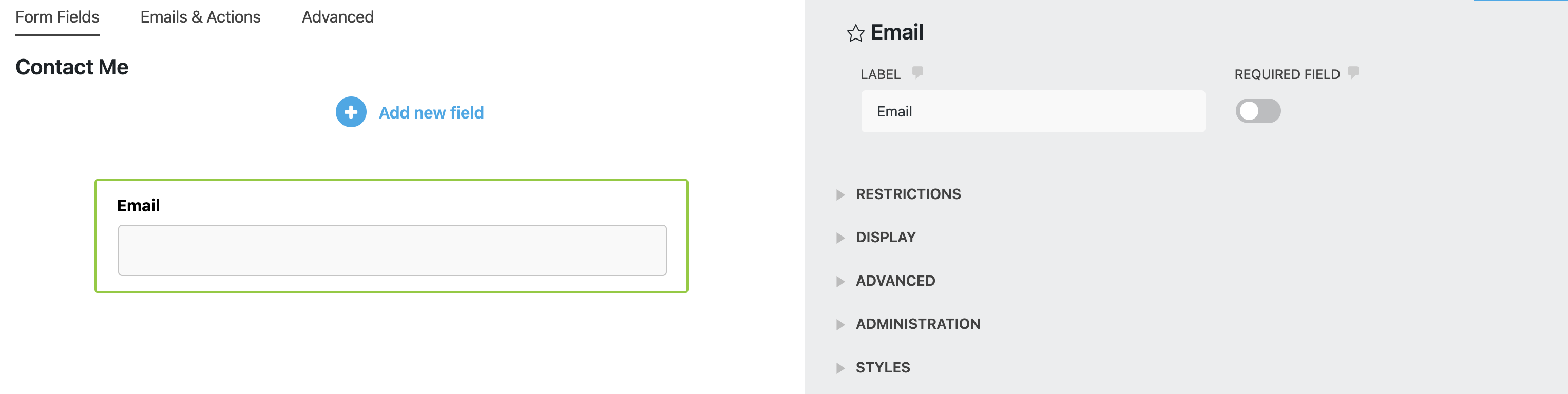This screenshot has height=394, width=1568.
Task: Click the disclosure triangle before RESTRICTIONS
Action: [x=840, y=194]
